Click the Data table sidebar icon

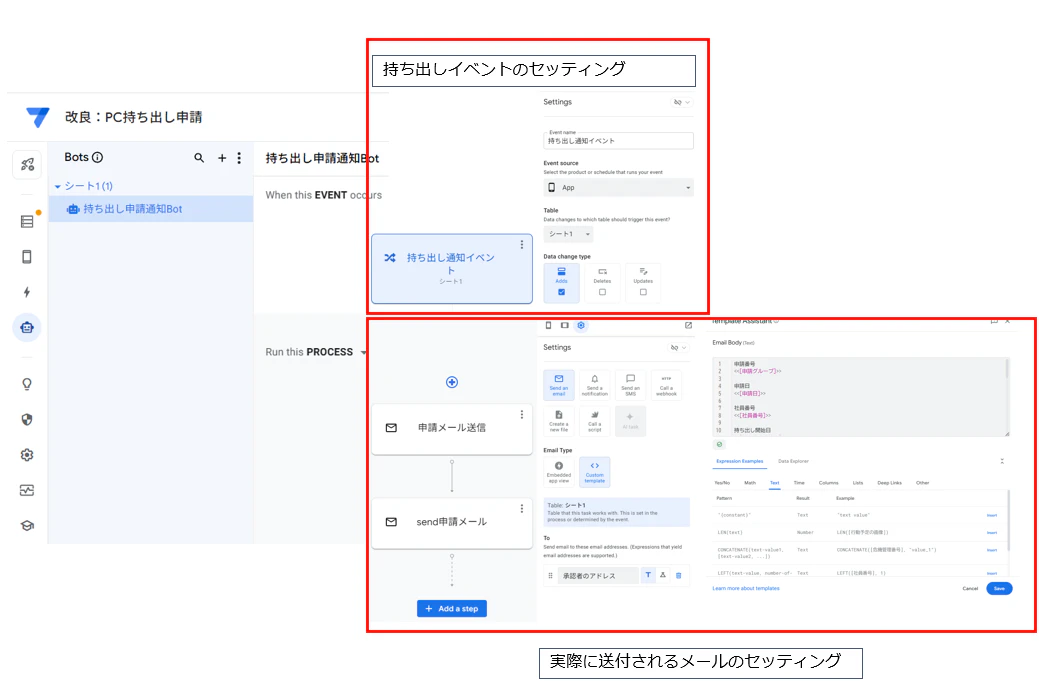(x=27, y=222)
